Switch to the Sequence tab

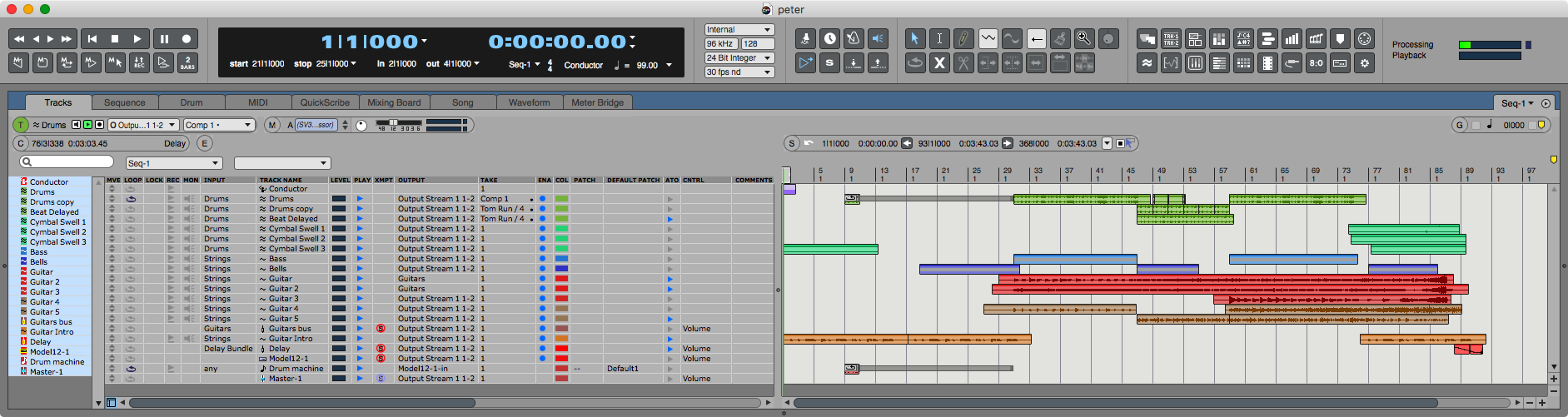click(x=125, y=102)
